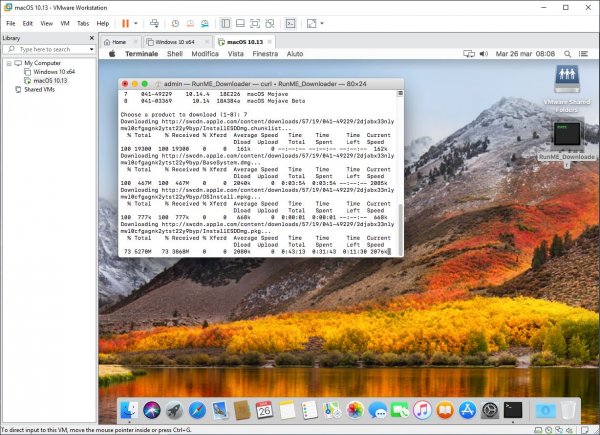Open the App Store from the Dock
600x435 pixels.
pyautogui.click(x=468, y=410)
